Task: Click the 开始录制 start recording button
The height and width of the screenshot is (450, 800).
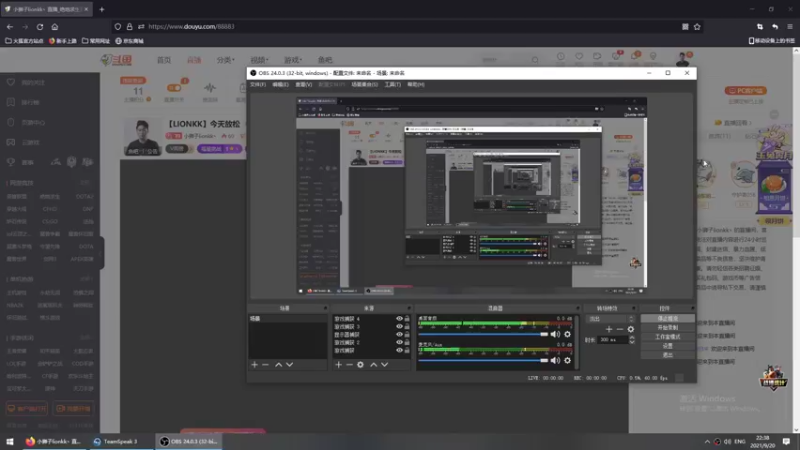Action: [x=667, y=328]
